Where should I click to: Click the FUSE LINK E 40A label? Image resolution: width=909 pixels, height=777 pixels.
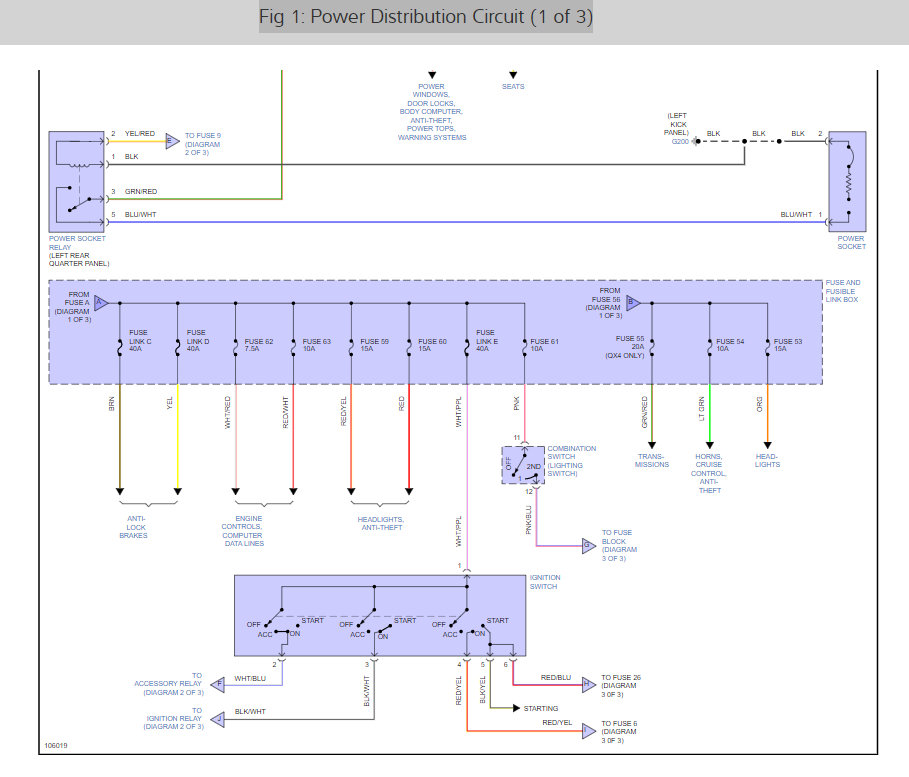pyautogui.click(x=486, y=340)
